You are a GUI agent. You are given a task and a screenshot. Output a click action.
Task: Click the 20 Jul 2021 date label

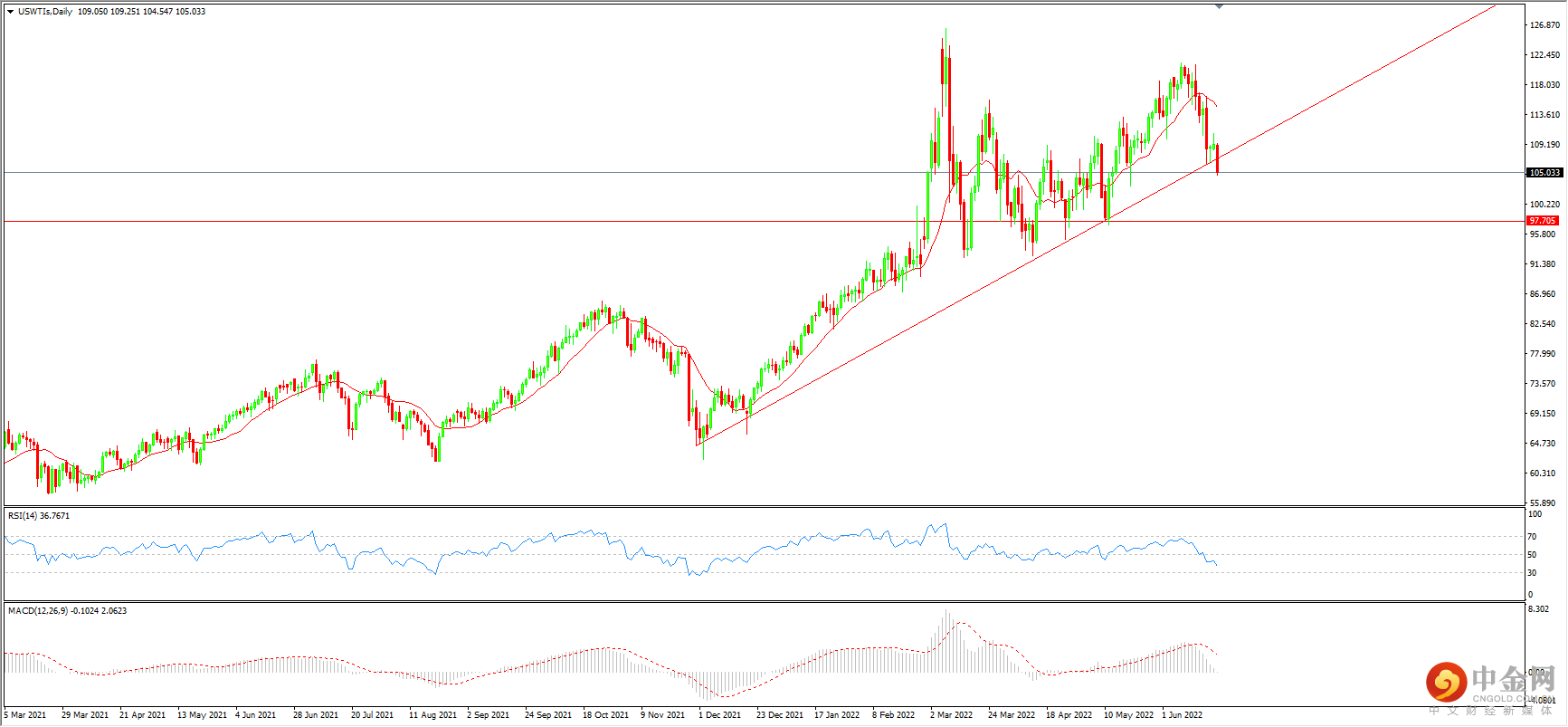click(x=373, y=715)
